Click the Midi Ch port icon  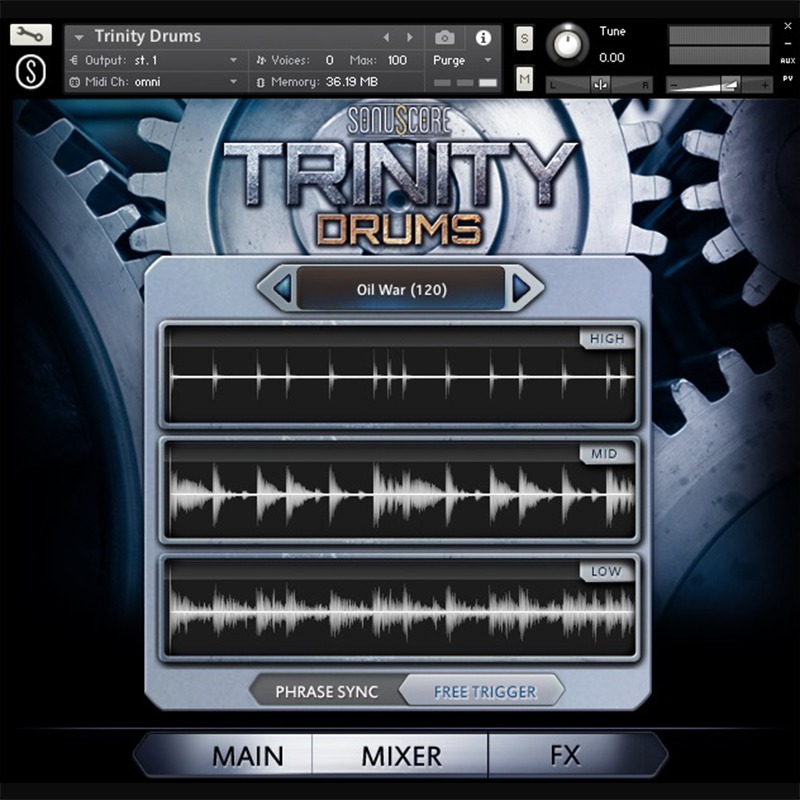pyautogui.click(x=74, y=82)
